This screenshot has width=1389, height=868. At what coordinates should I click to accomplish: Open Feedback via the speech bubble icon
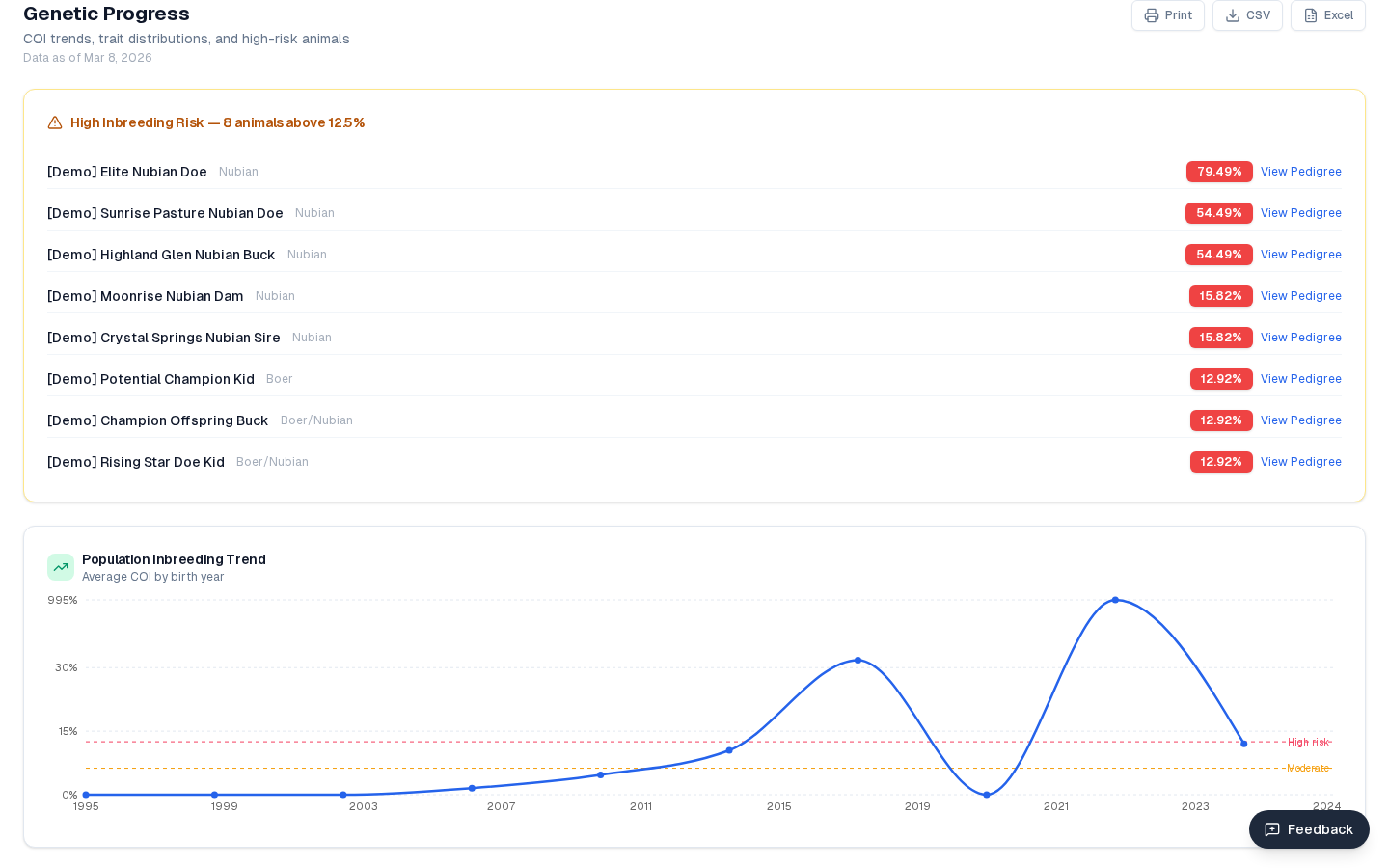pos(1272,829)
